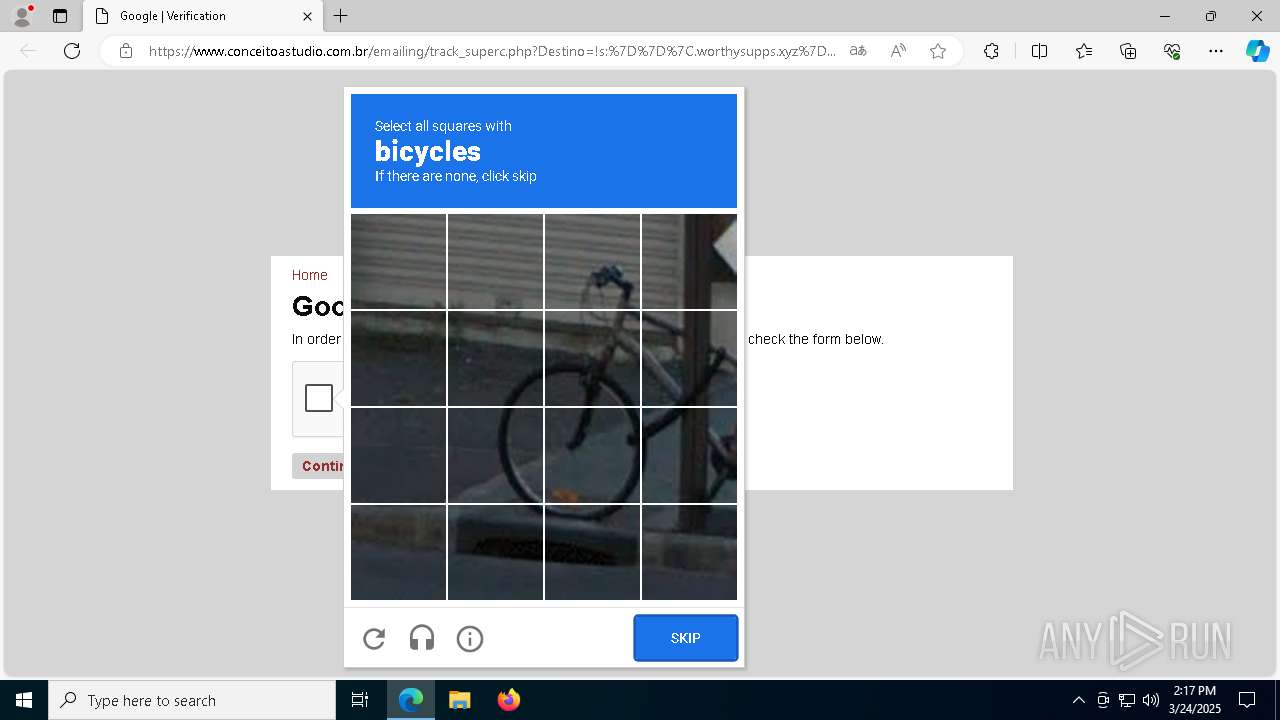
Task: Open the Tab actions menu icon
Action: click(x=60, y=16)
